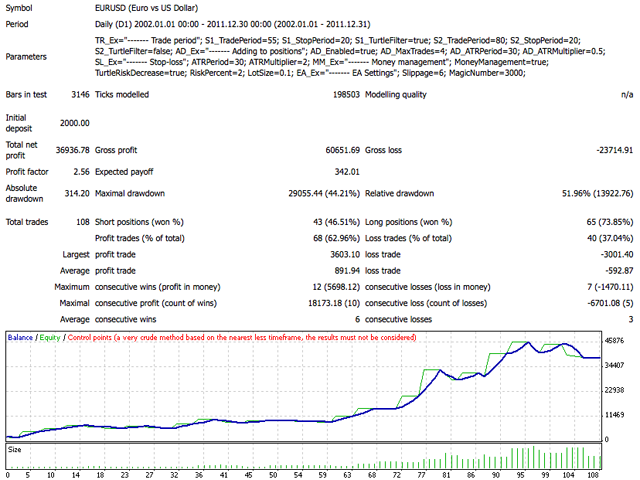
Task: Click the Expected payoff value 342.01
Action: [x=343, y=169]
